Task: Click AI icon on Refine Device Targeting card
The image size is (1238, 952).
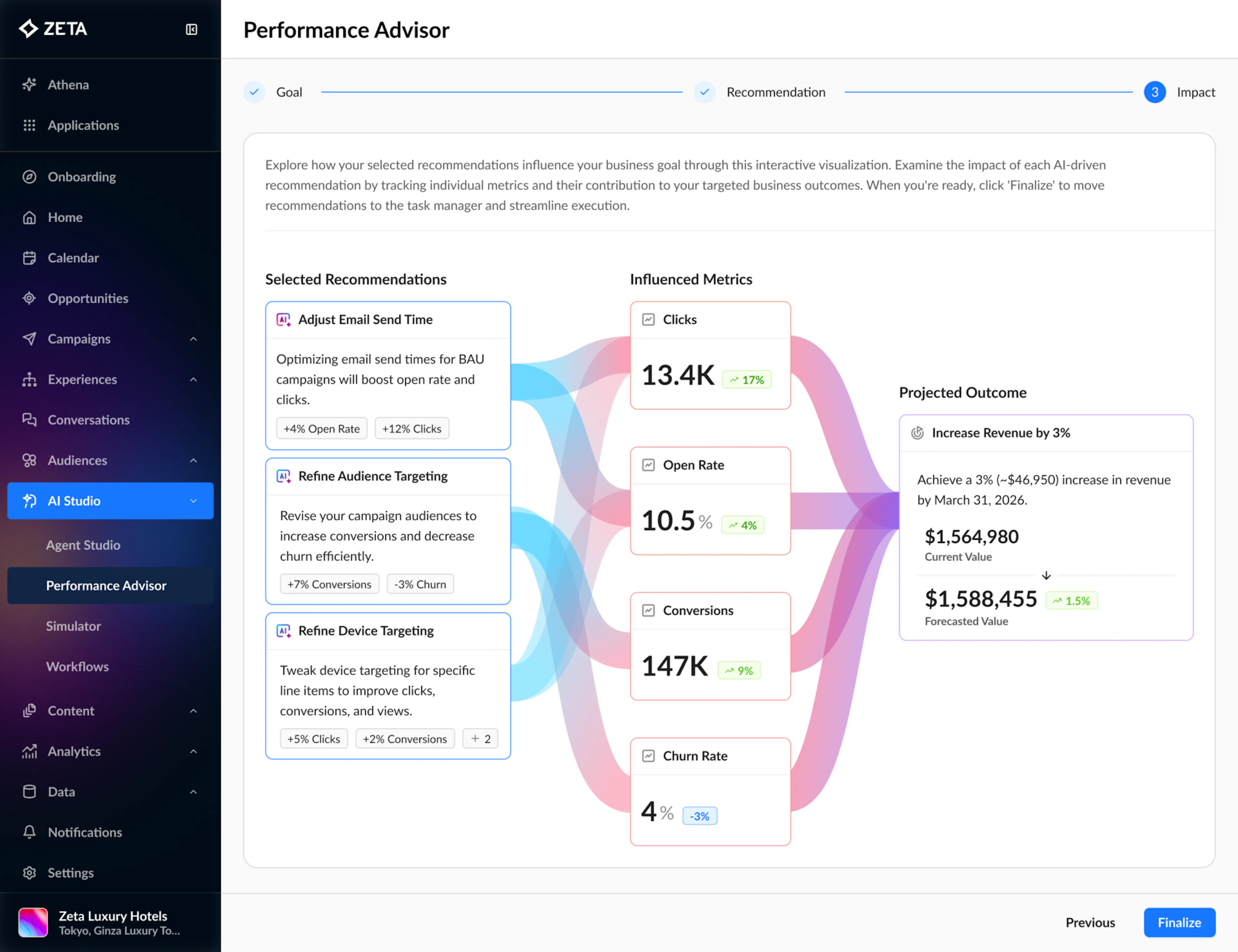Action: [283, 631]
